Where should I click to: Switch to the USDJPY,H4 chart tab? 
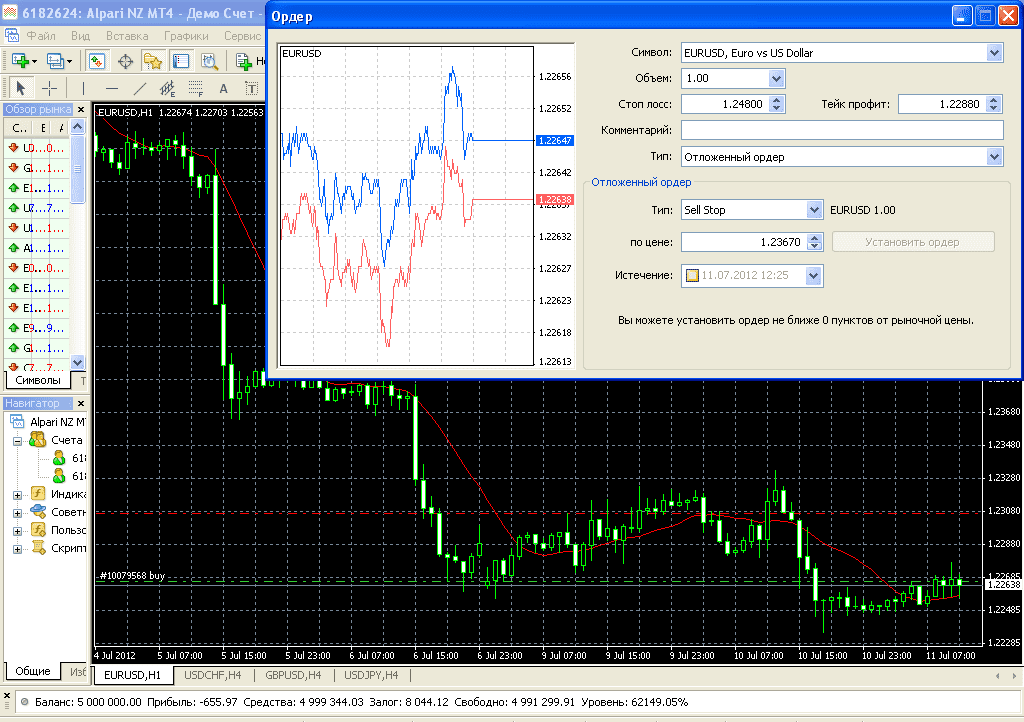pos(373,675)
